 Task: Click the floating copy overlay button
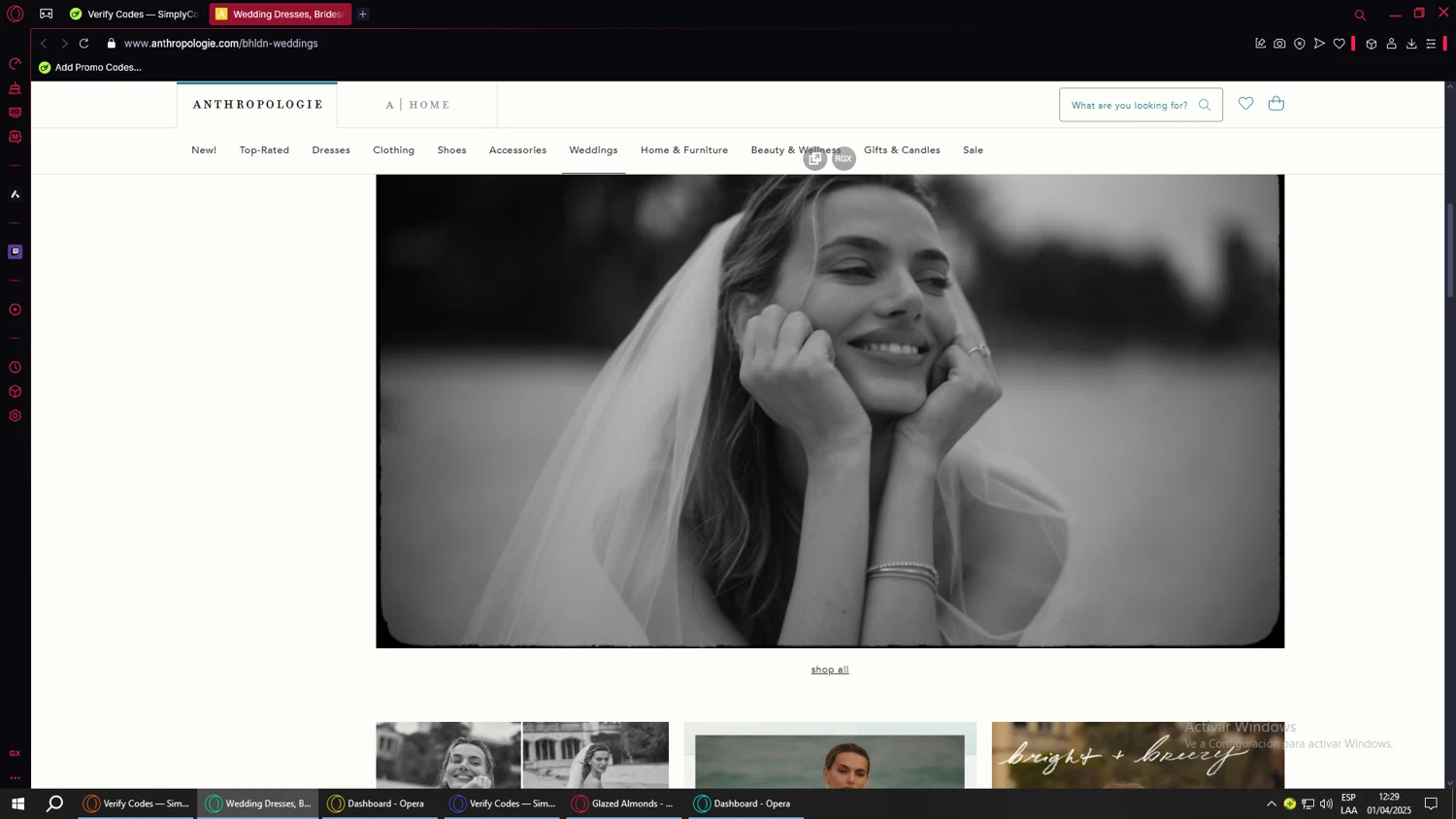coord(815,158)
